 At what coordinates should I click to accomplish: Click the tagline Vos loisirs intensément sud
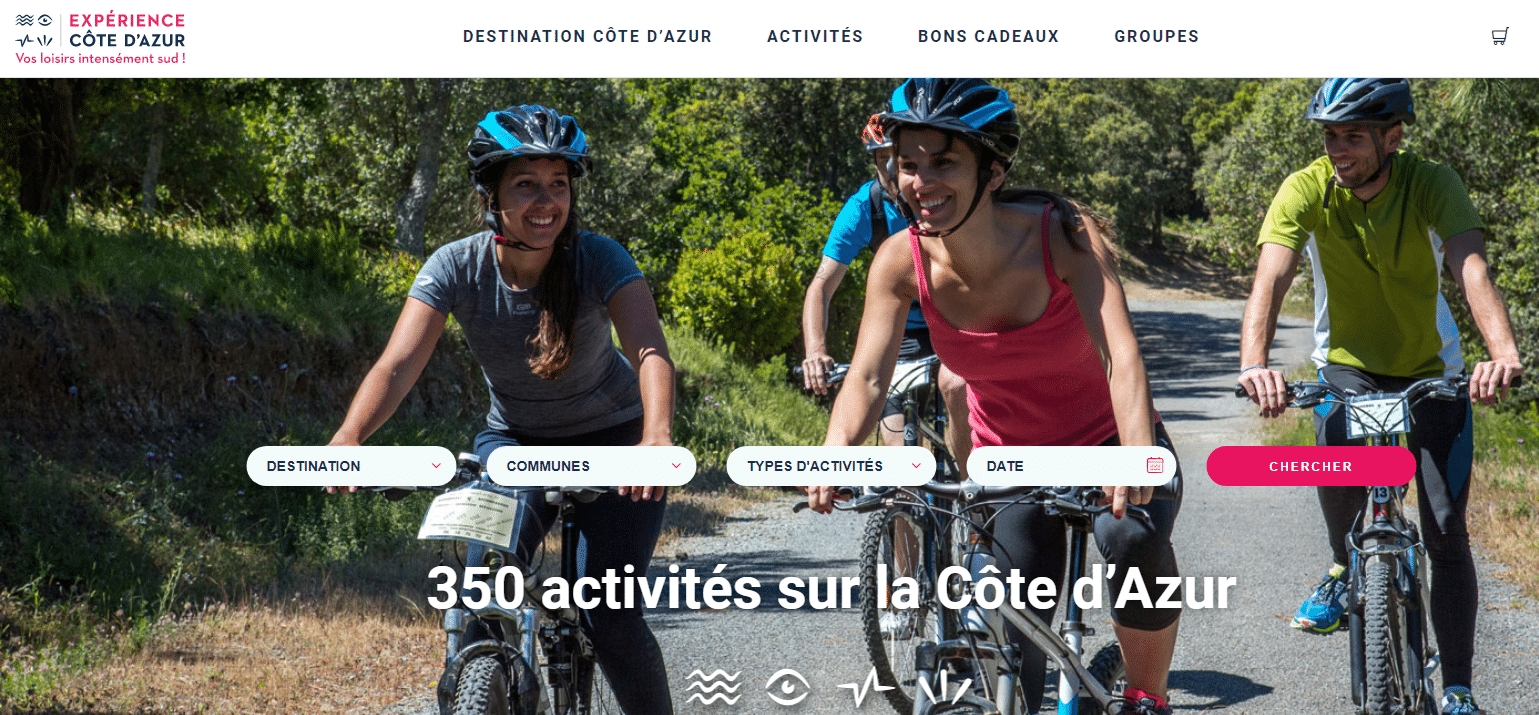(x=101, y=59)
